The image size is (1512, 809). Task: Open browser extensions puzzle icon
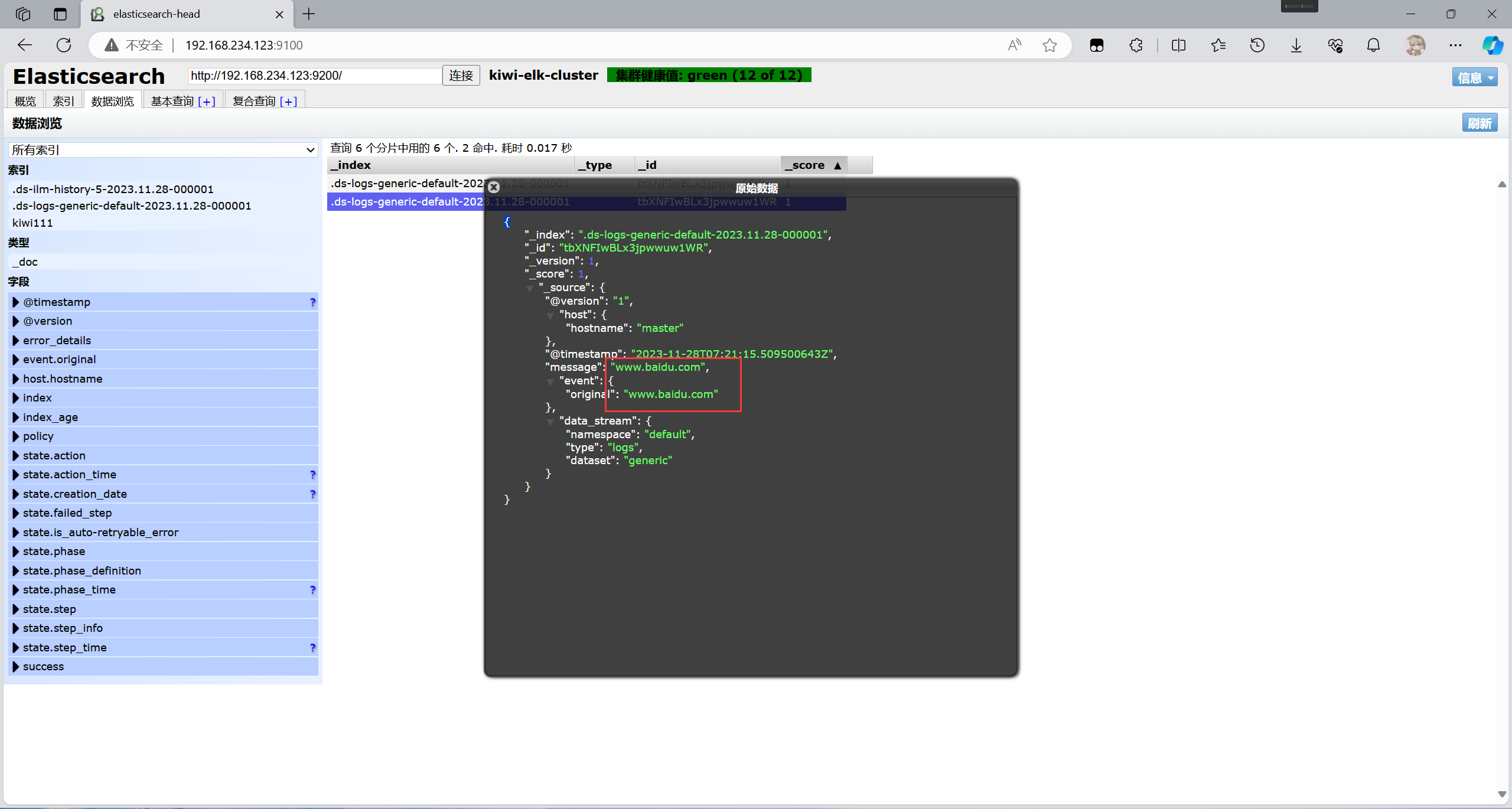click(x=1136, y=45)
